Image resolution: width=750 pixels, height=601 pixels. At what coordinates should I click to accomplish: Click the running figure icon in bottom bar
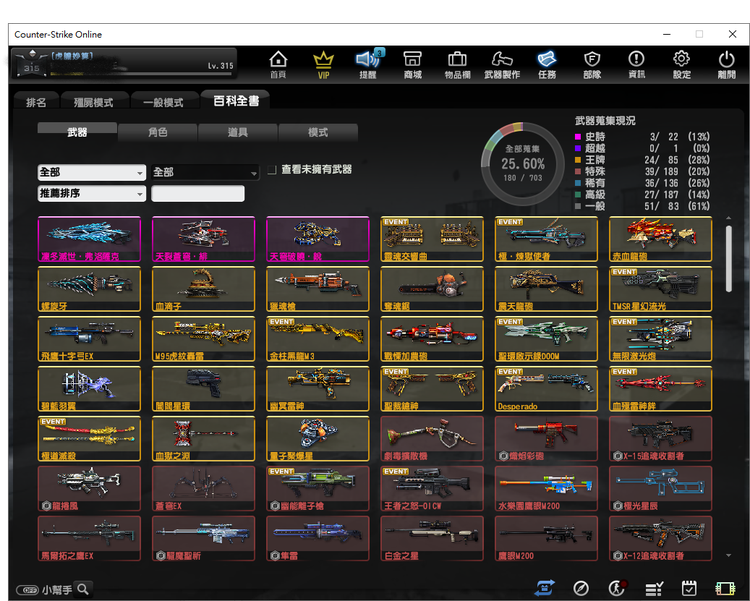pos(617,588)
